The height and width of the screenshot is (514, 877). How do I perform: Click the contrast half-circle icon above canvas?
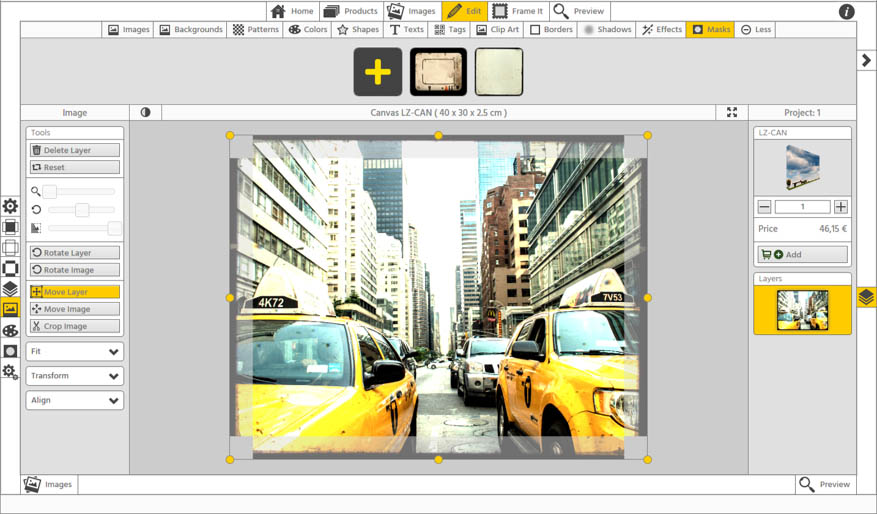[x=145, y=112]
